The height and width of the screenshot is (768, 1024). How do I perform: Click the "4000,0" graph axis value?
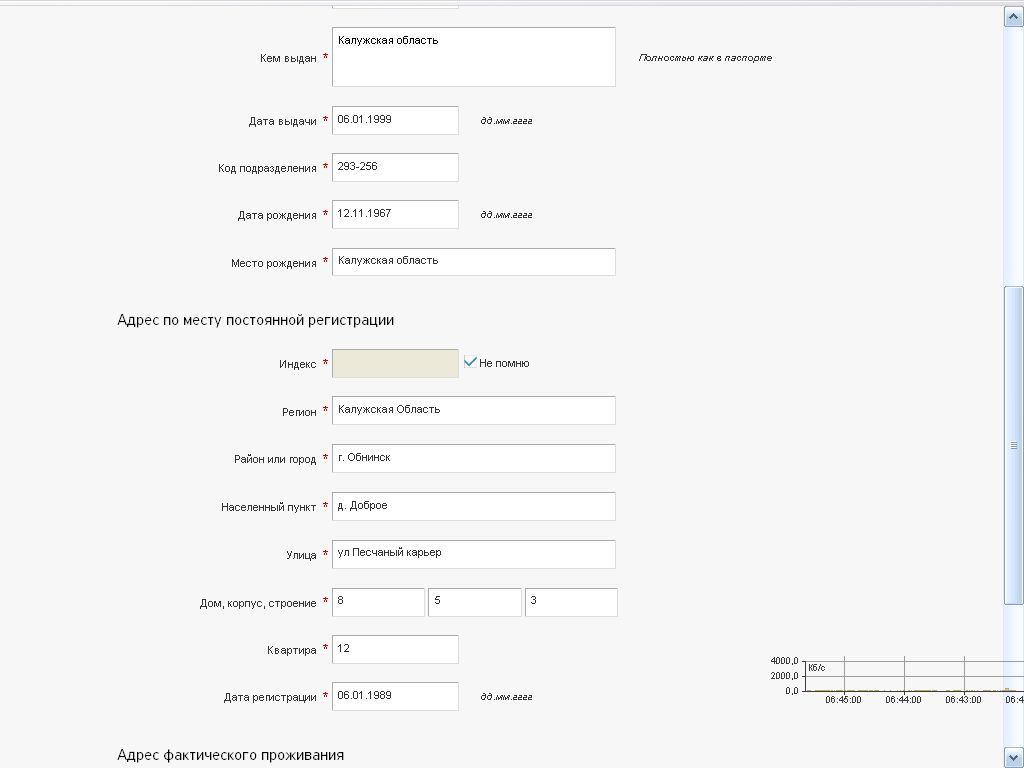click(x=784, y=661)
